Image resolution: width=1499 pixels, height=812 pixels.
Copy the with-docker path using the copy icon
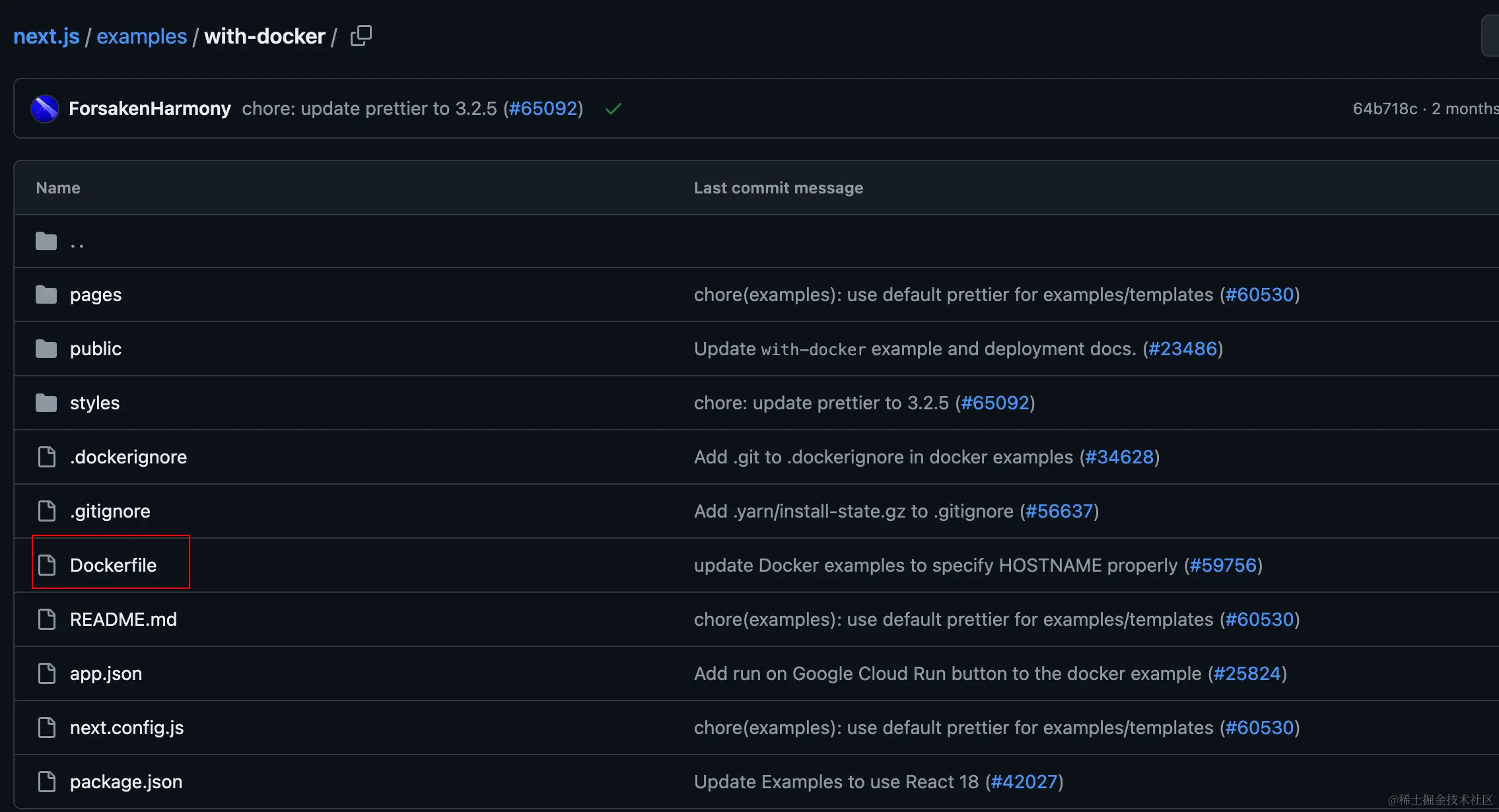click(x=361, y=36)
